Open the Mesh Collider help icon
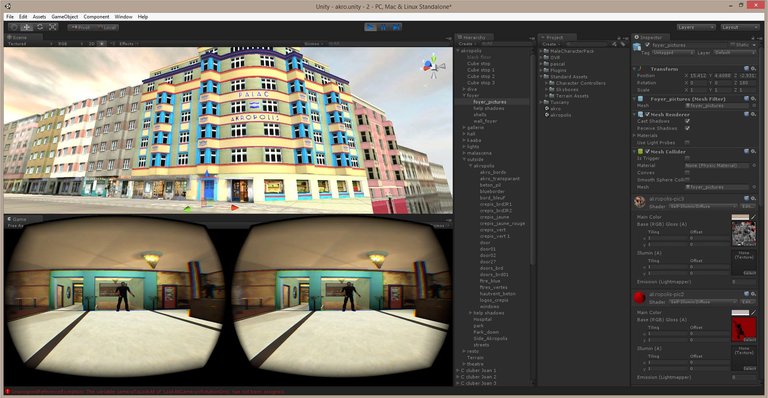Screen dimensions: 768x398 click(746, 151)
